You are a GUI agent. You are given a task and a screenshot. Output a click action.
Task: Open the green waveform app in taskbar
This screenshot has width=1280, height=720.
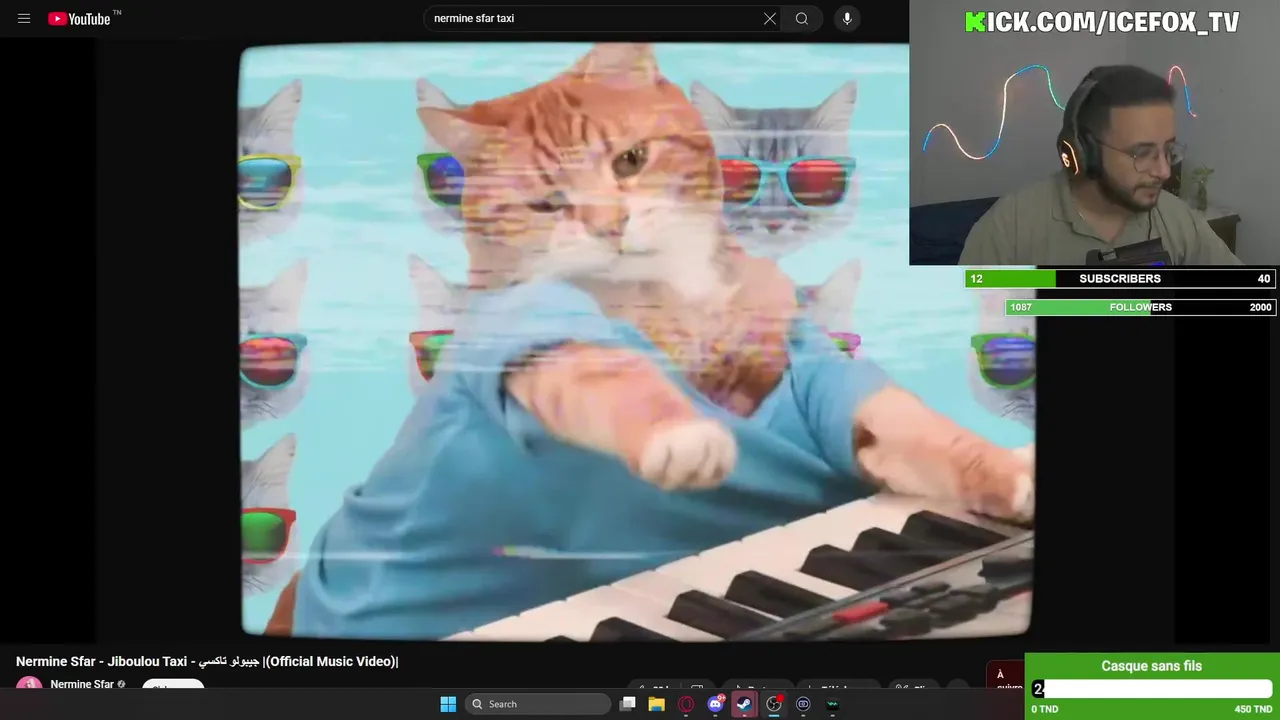[x=832, y=704]
